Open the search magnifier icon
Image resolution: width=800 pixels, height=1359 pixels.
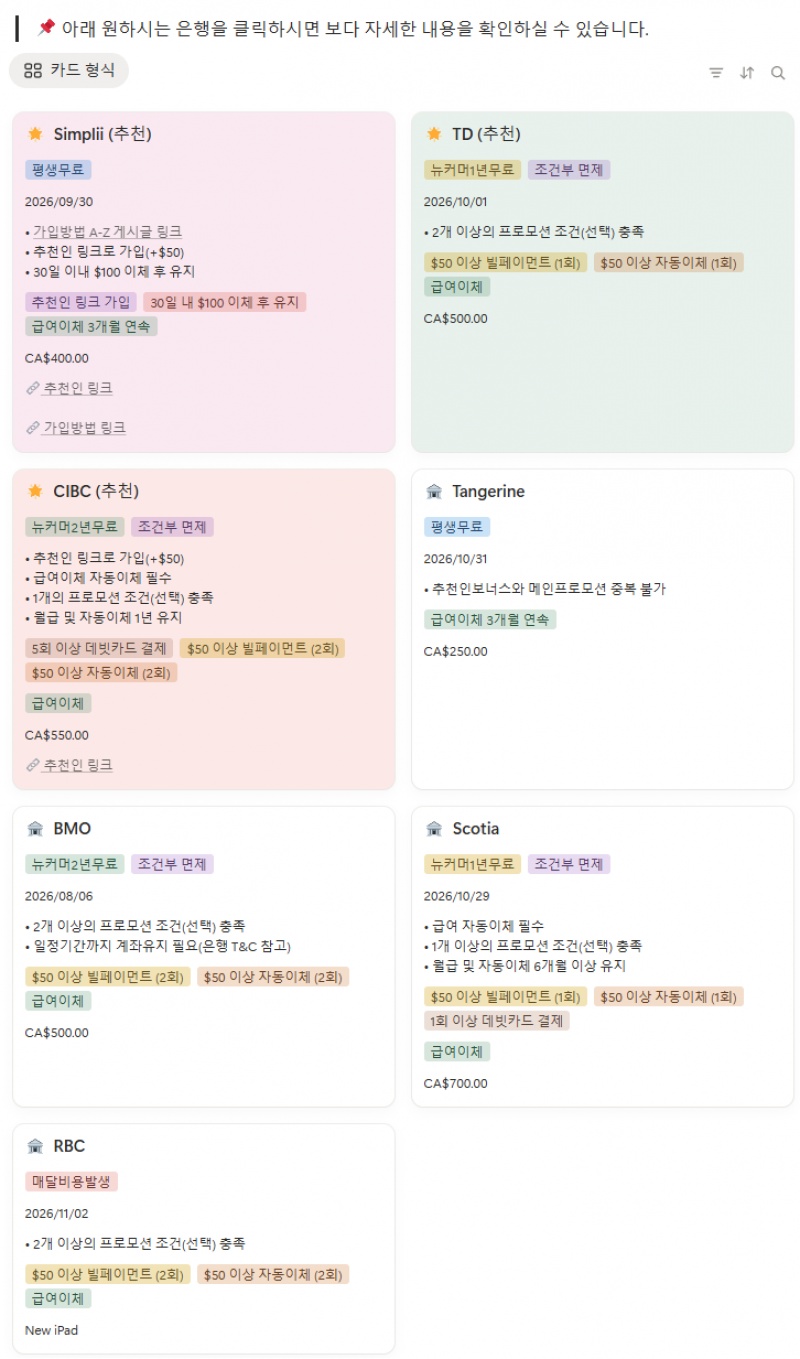(778, 72)
